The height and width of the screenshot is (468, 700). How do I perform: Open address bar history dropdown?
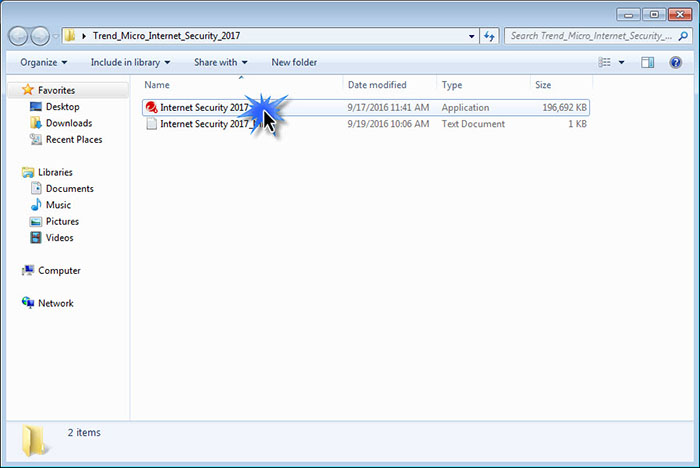tap(471, 36)
